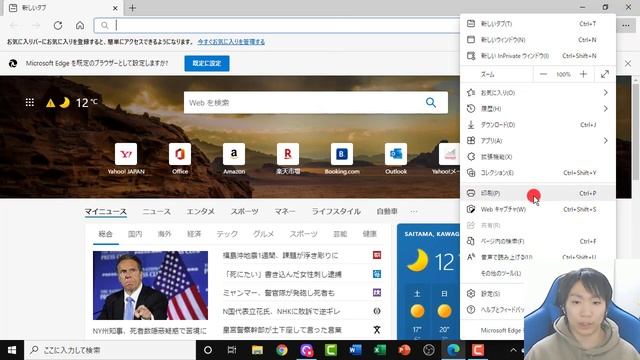Open 拡張機能 menu item
Image resolution: width=640 pixels, height=360 pixels.
pyautogui.click(x=538, y=157)
